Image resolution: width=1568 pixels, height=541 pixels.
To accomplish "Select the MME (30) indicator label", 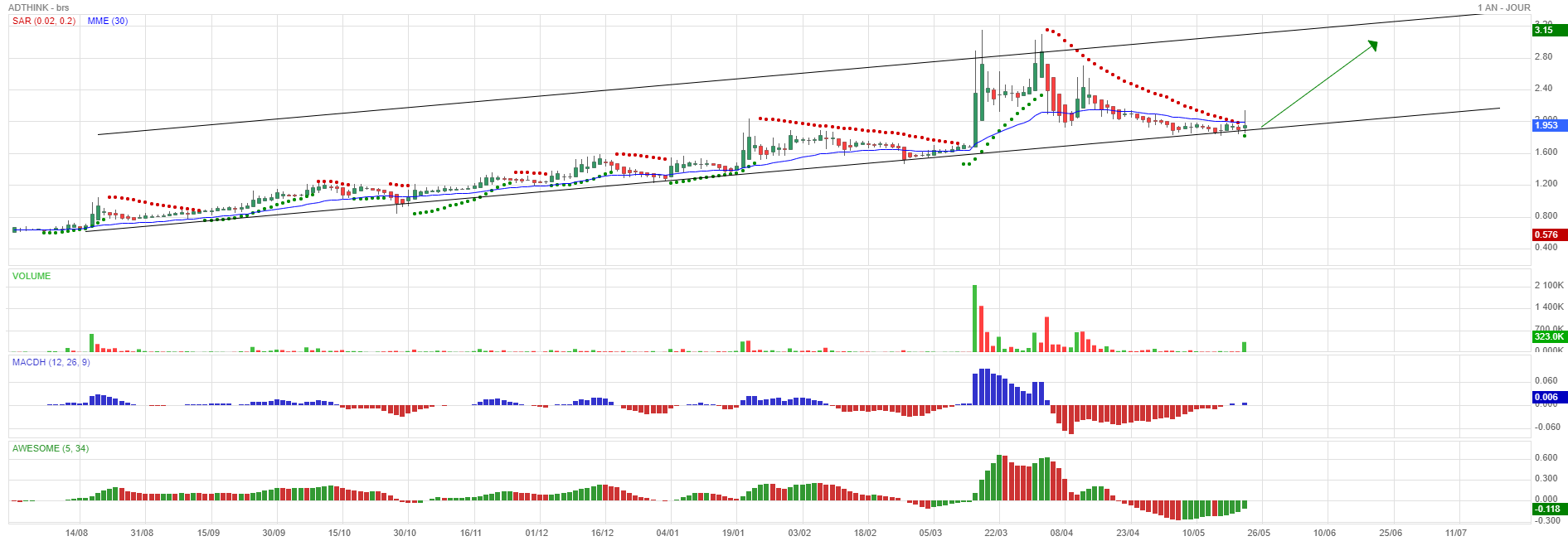I will pyautogui.click(x=108, y=21).
